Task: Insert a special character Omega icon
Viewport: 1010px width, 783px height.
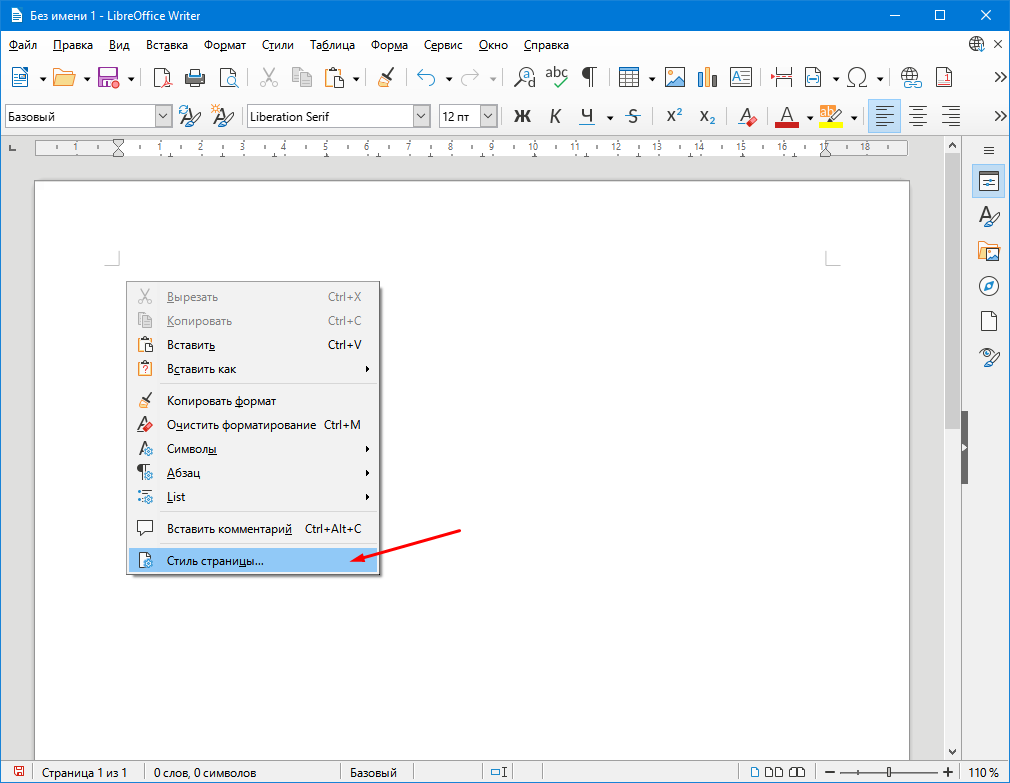Action: tap(857, 78)
